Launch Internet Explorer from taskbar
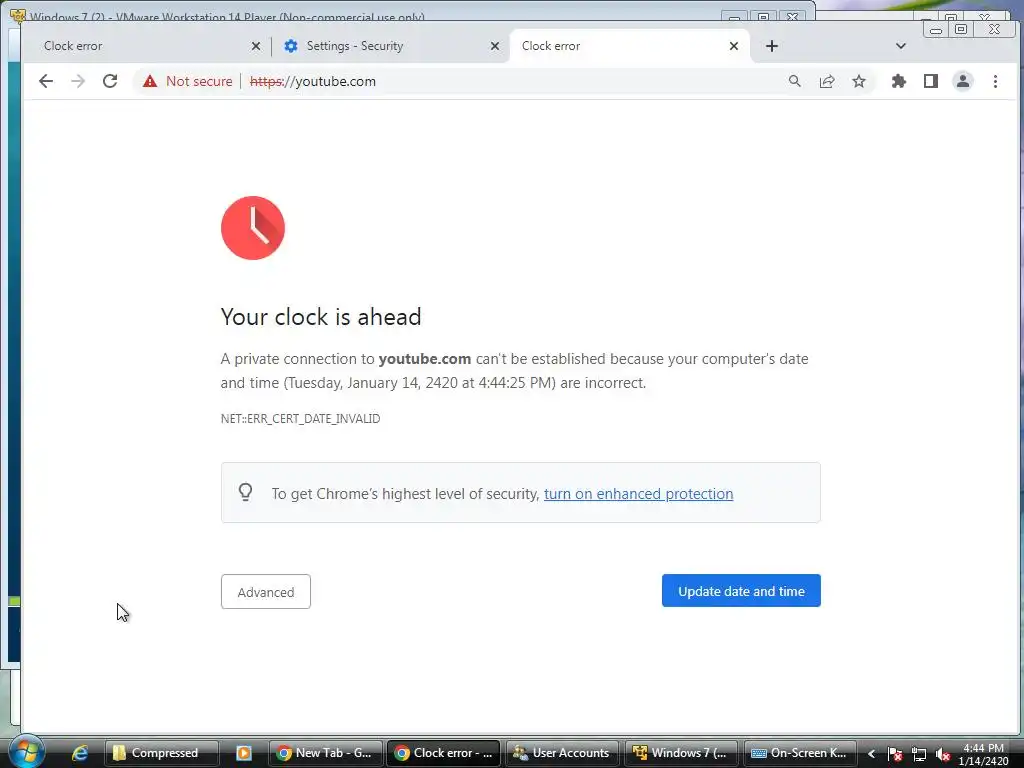The image size is (1024, 768). (x=80, y=752)
